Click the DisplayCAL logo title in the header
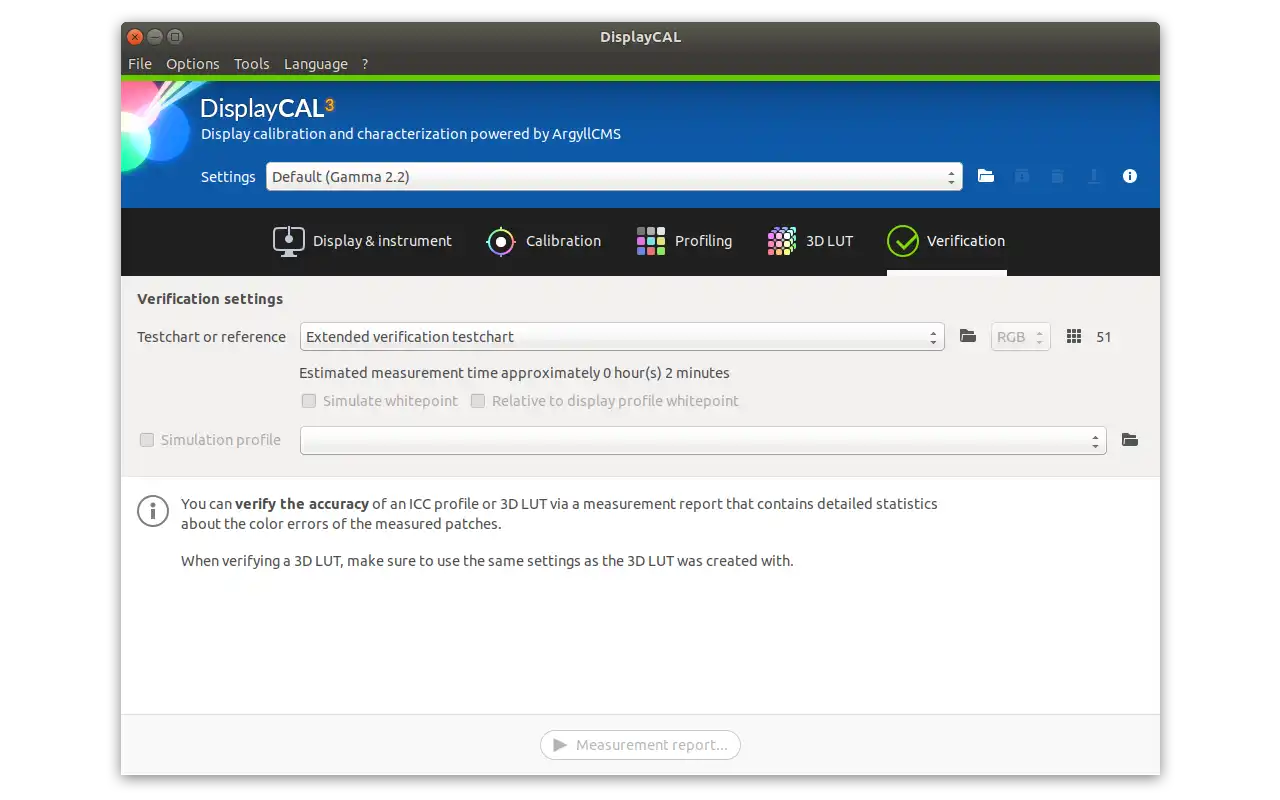This screenshot has width=1280, height=800. coord(268,108)
